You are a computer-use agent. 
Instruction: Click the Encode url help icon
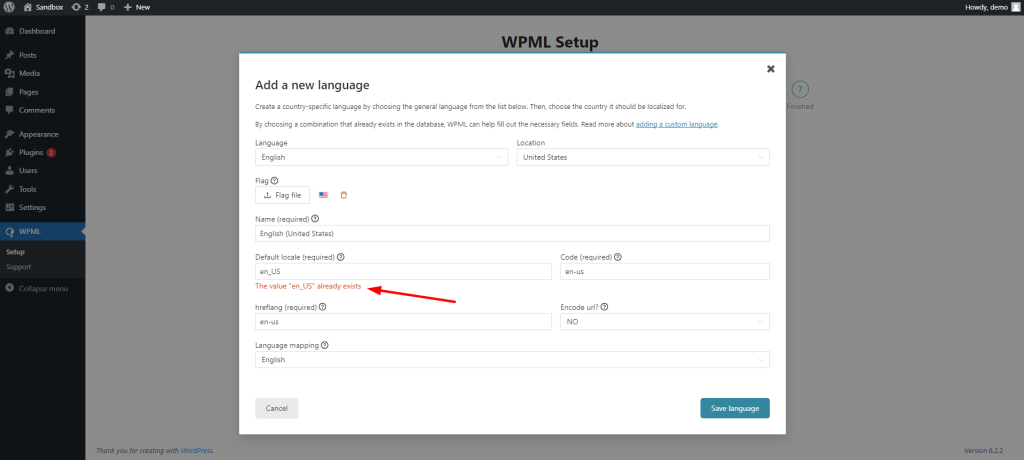pyautogui.click(x=604, y=306)
